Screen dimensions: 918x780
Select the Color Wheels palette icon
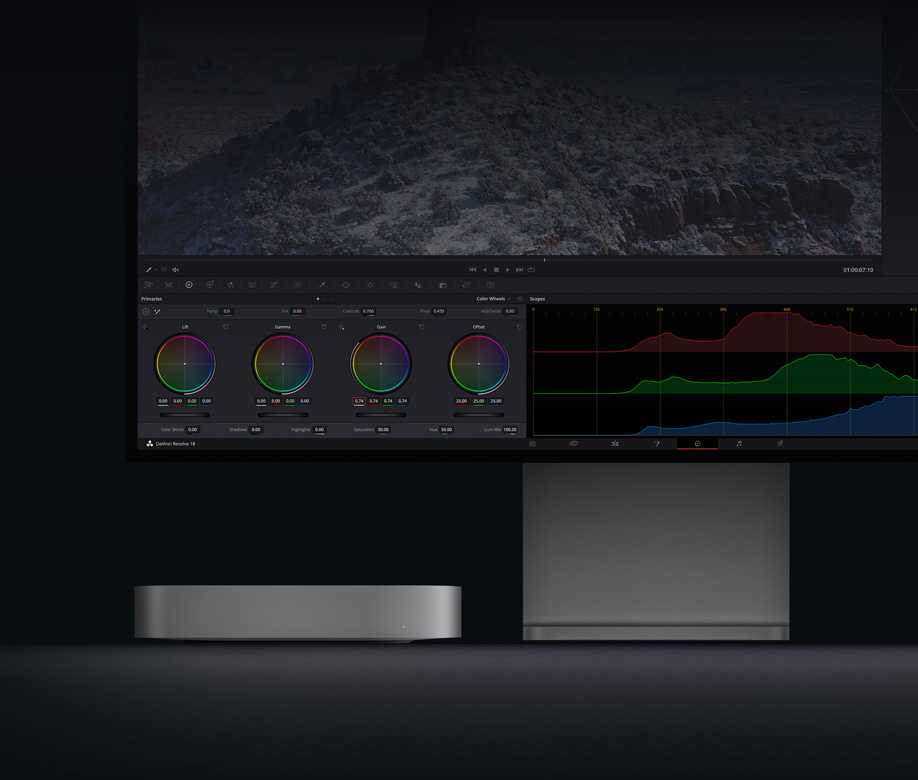pos(188,285)
